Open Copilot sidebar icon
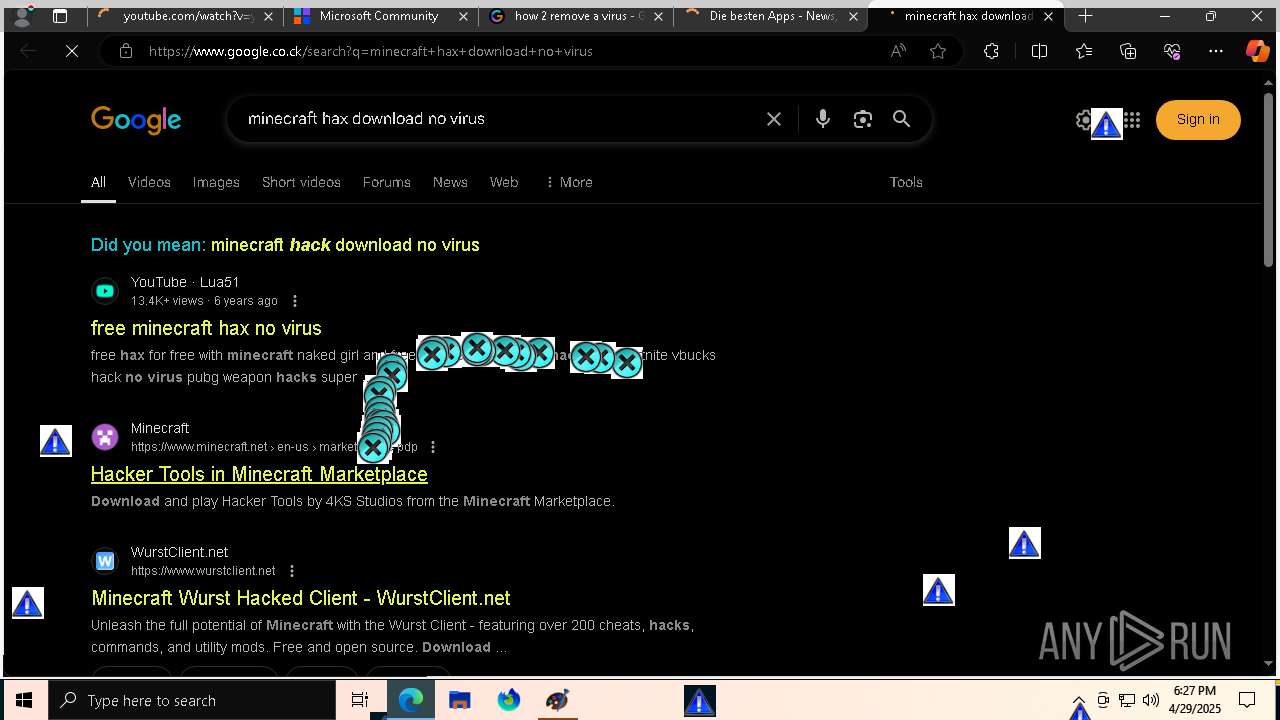The image size is (1280, 720). pos(1257,51)
